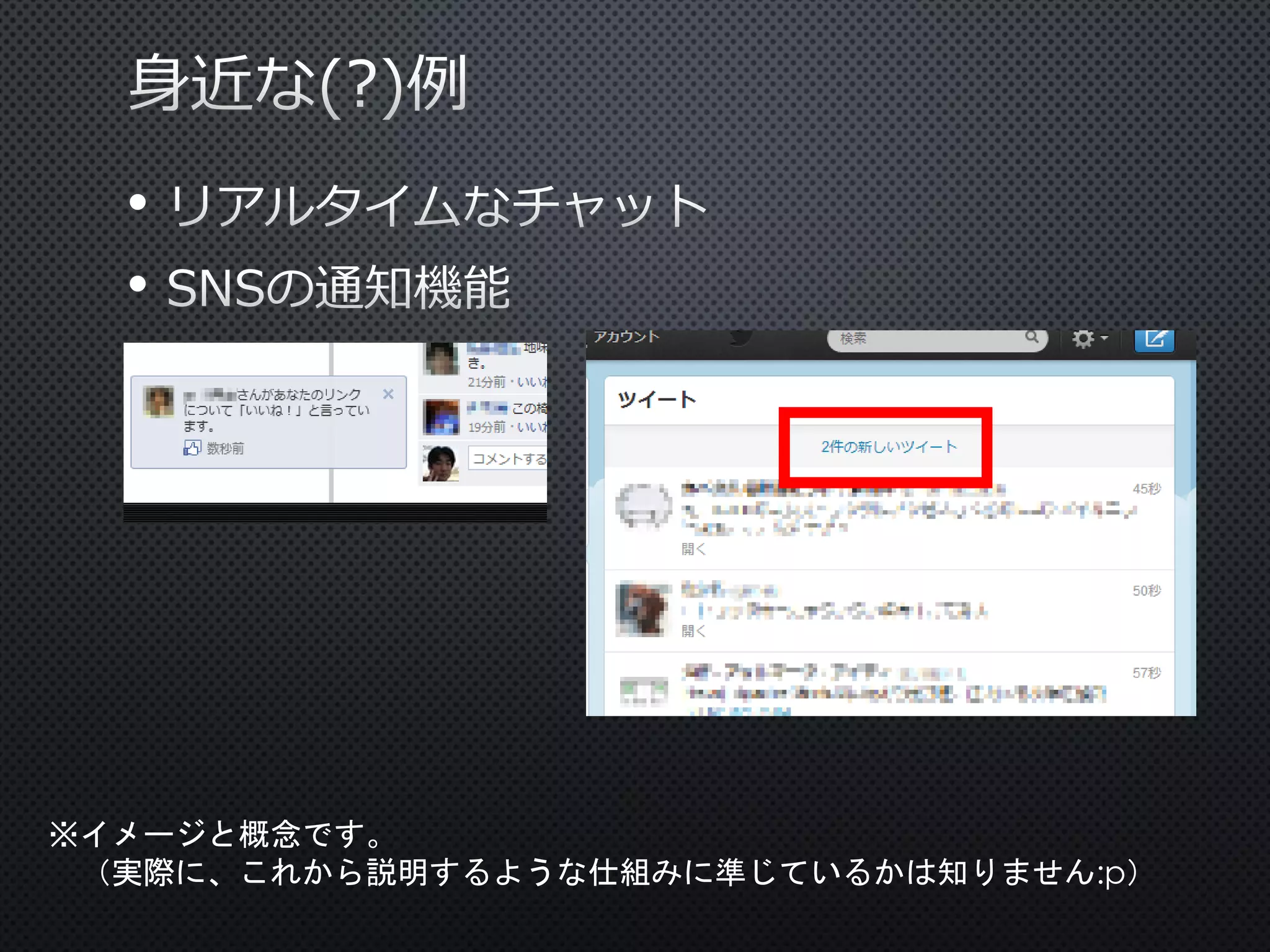Screen dimensions: 1270x952
Task: Click the avatar beside the 21分前 post
Action: tap(441, 358)
